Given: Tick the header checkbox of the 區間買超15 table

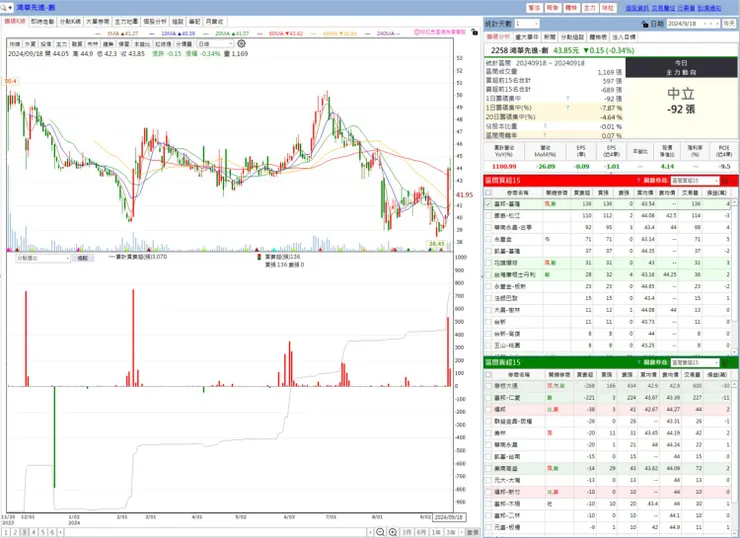Looking at the screenshot, I should (x=488, y=193).
